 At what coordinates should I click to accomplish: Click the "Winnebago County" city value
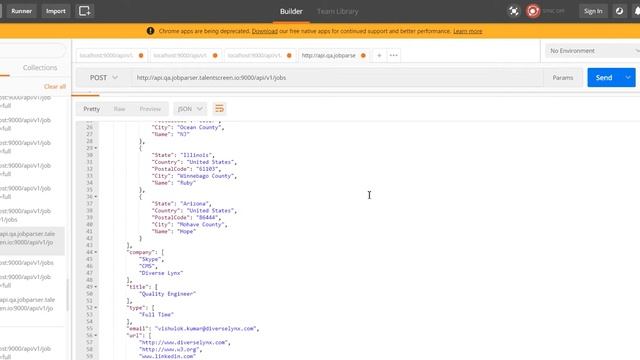206,176
